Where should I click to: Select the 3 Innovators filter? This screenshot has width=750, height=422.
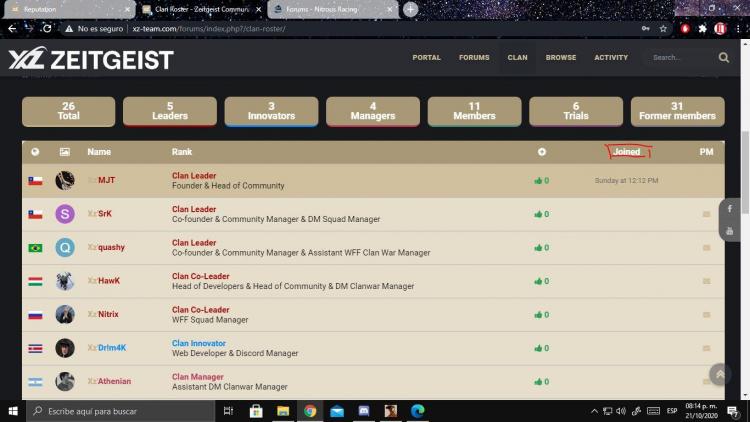click(271, 111)
